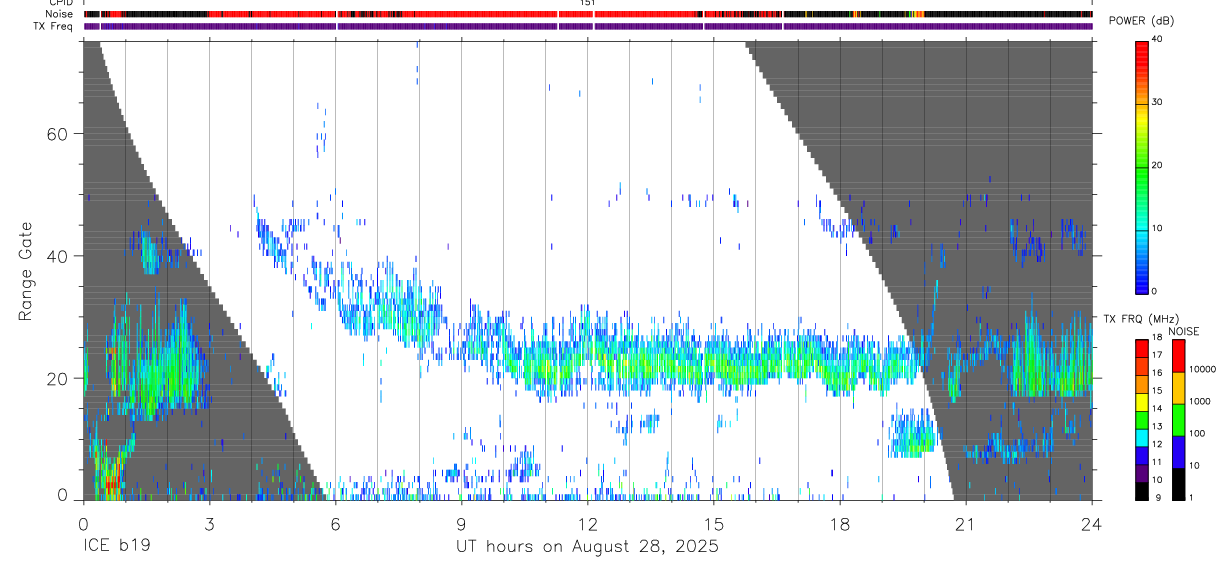
Task: Pick the green segment in the NOISE legend
Action: pos(1177,420)
